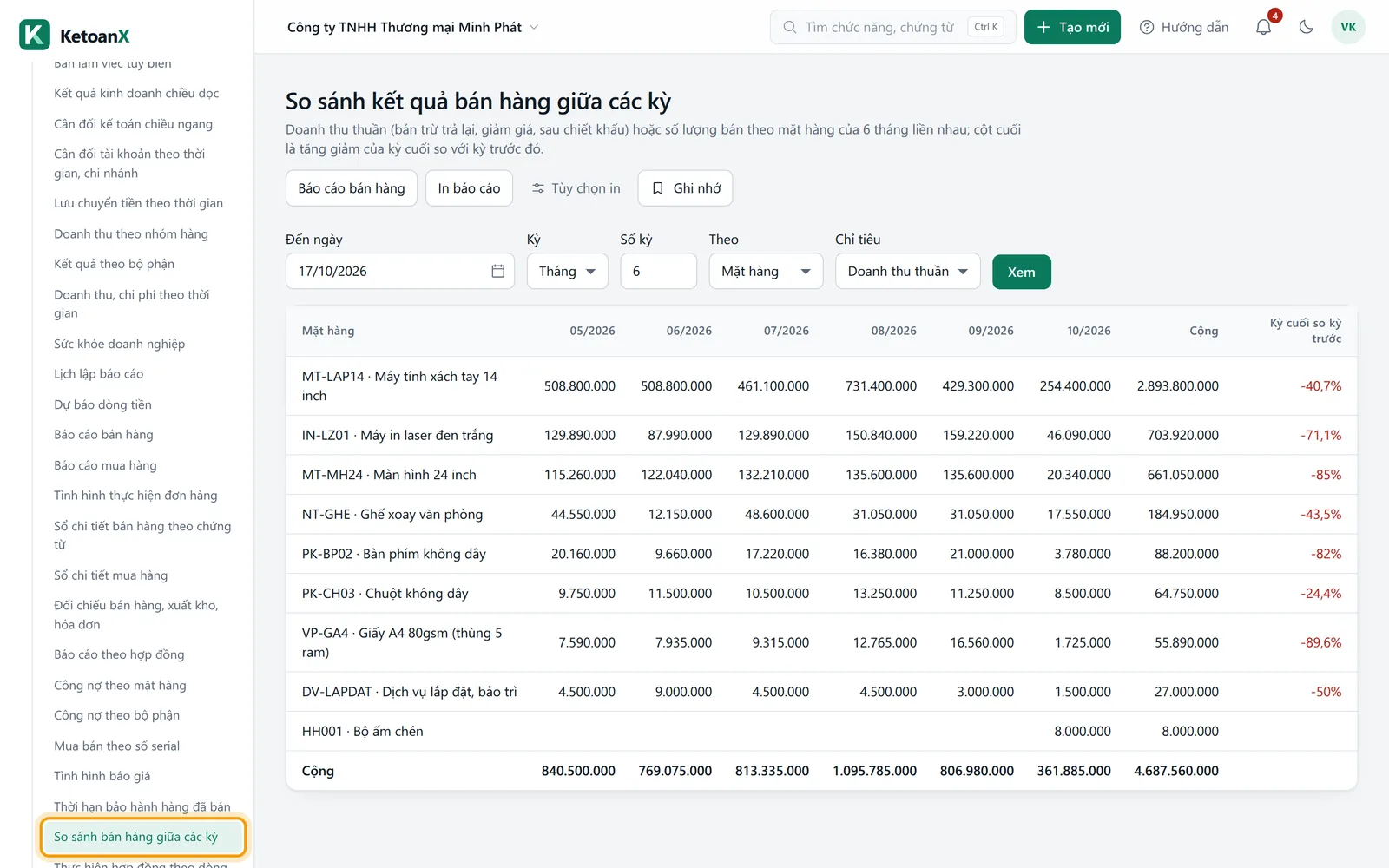The height and width of the screenshot is (868, 1389).
Task: Open calendar picker in Đến ngày field
Action: (x=497, y=271)
